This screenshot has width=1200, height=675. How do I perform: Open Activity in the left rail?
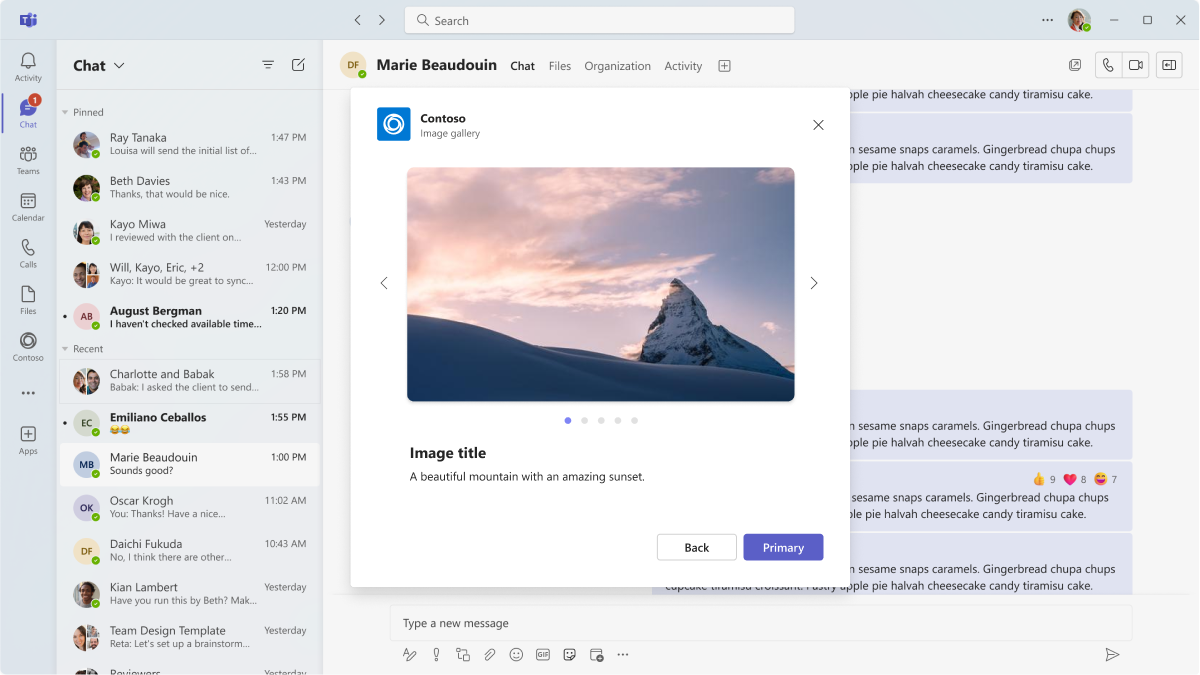28,67
